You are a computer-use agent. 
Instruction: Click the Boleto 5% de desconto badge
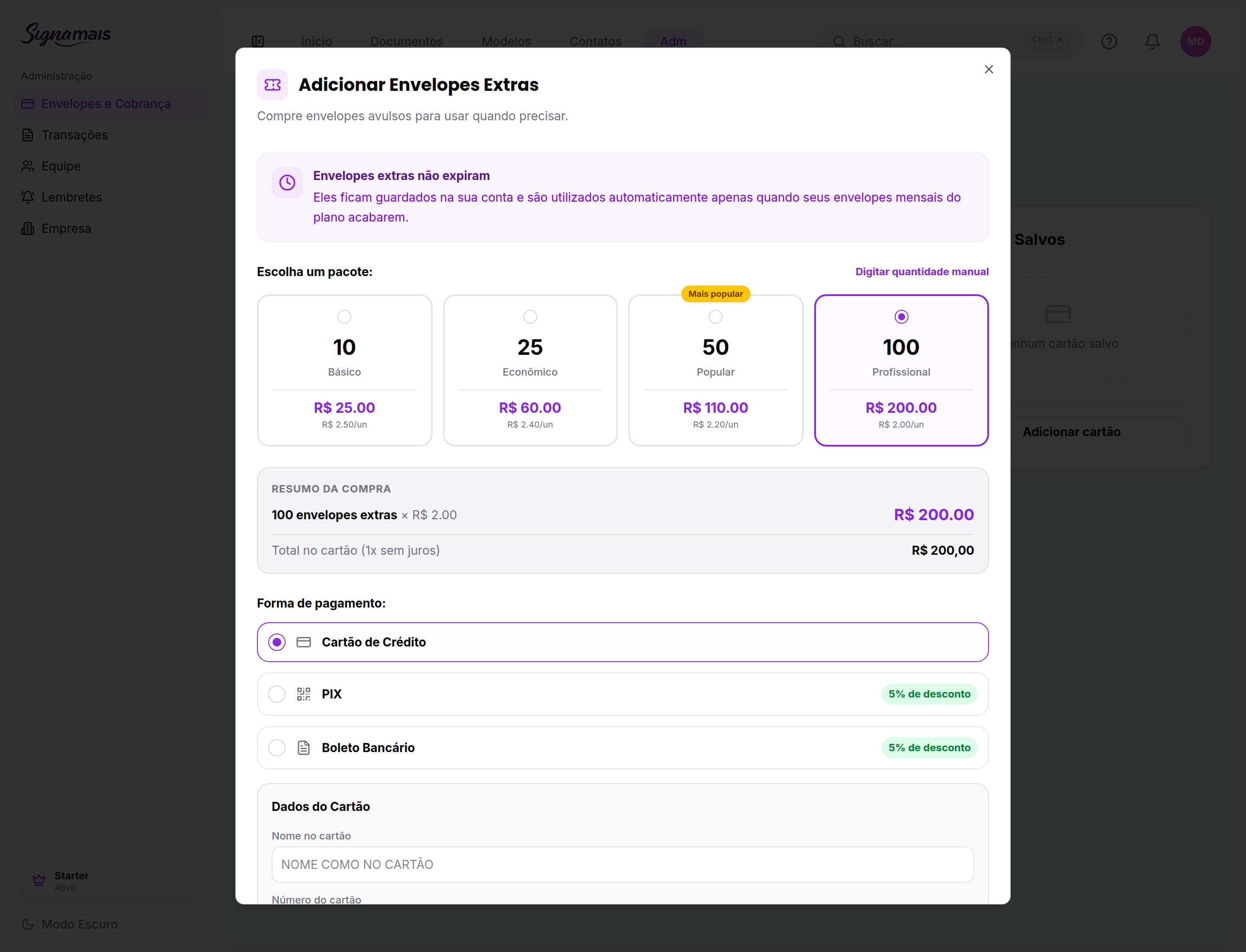[929, 748]
